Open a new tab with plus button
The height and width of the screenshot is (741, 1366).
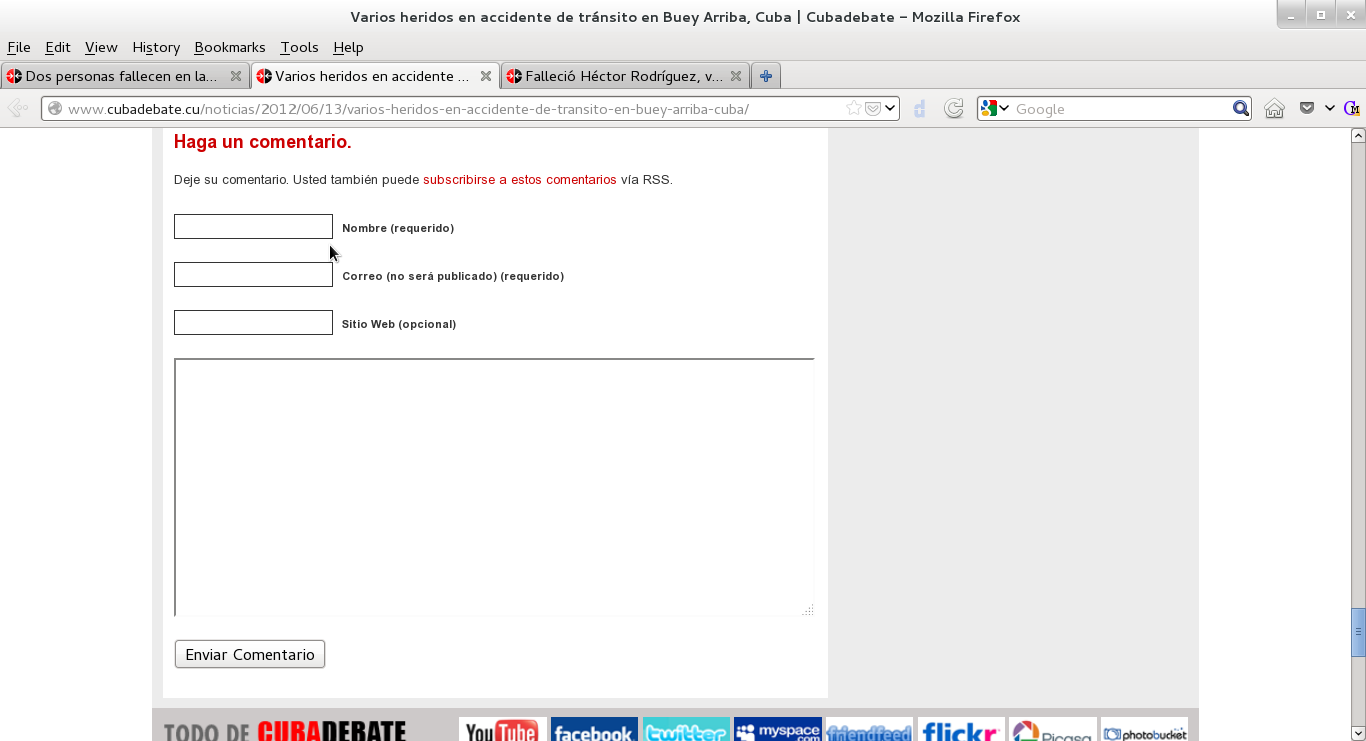tap(766, 76)
